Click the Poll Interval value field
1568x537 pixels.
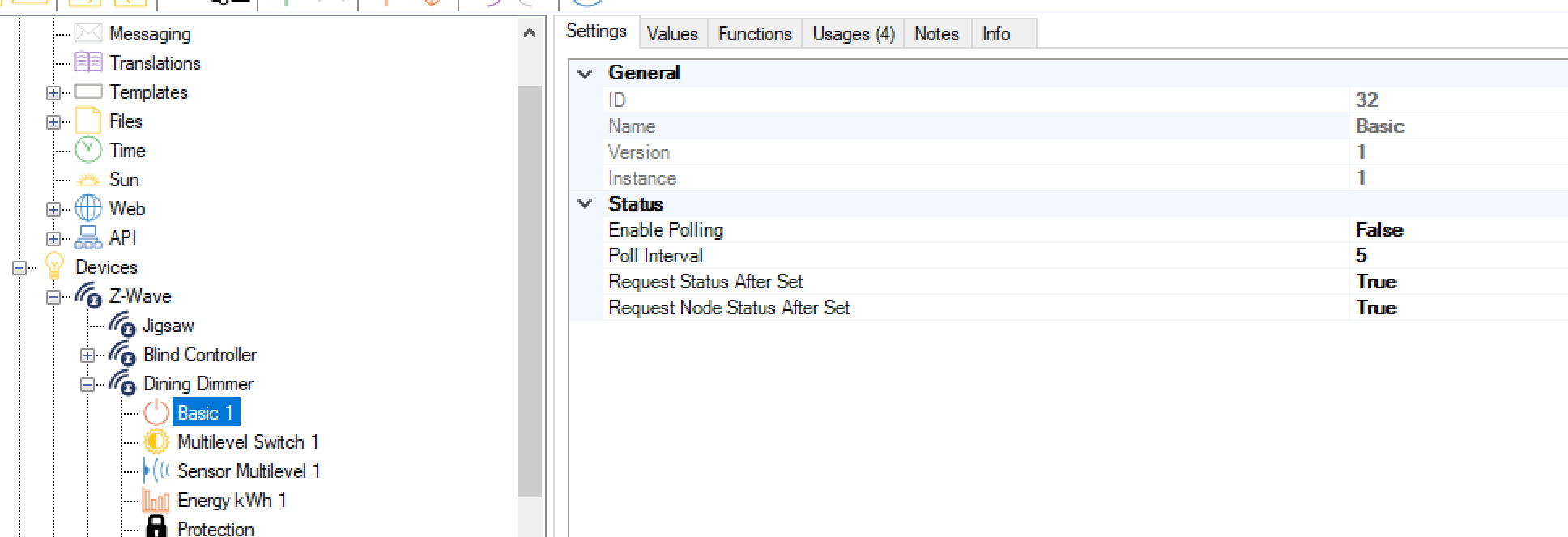tap(1361, 256)
